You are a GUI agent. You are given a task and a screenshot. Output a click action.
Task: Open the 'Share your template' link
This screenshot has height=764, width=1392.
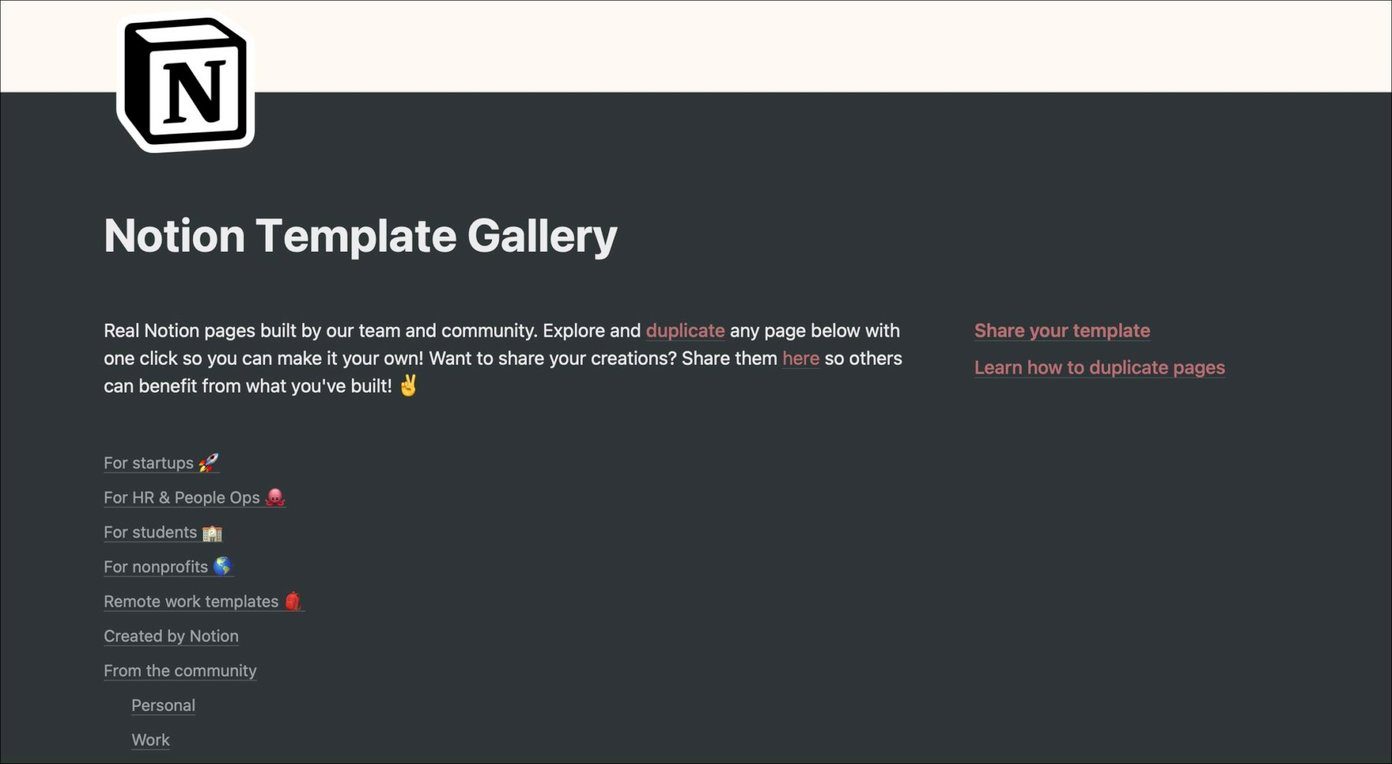pyautogui.click(x=1062, y=331)
